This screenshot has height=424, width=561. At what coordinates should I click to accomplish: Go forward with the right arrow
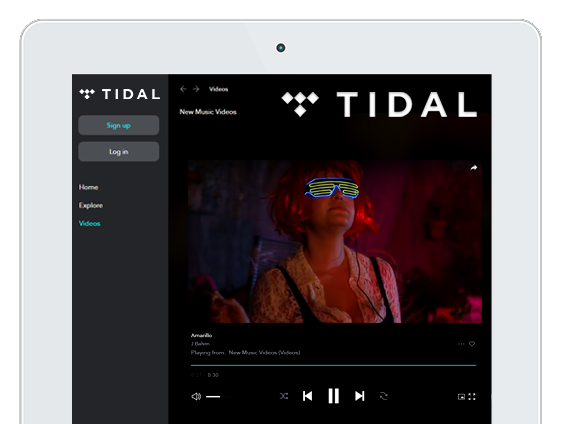pyautogui.click(x=196, y=89)
